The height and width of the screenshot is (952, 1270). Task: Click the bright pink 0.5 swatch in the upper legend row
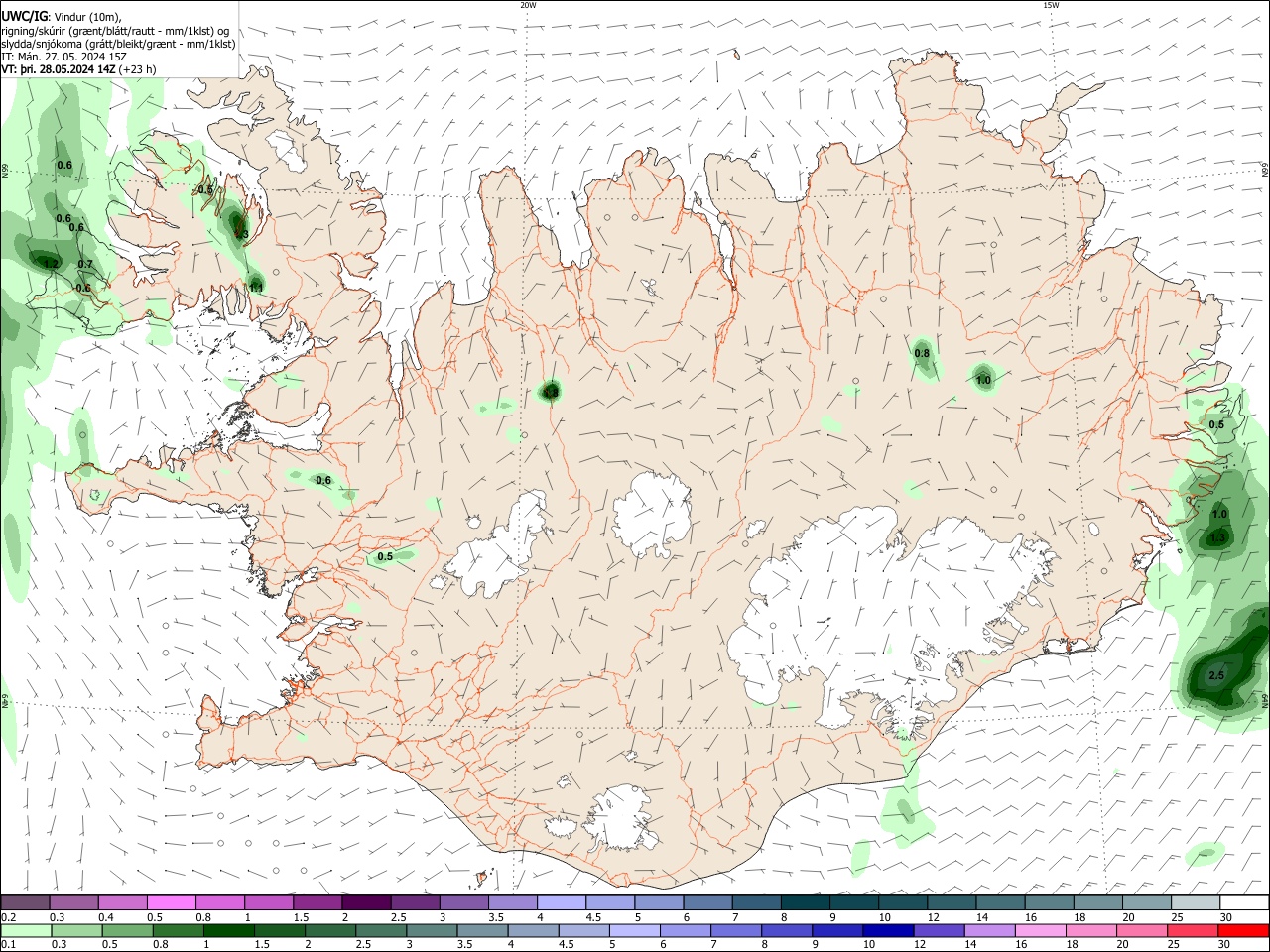[x=171, y=903]
